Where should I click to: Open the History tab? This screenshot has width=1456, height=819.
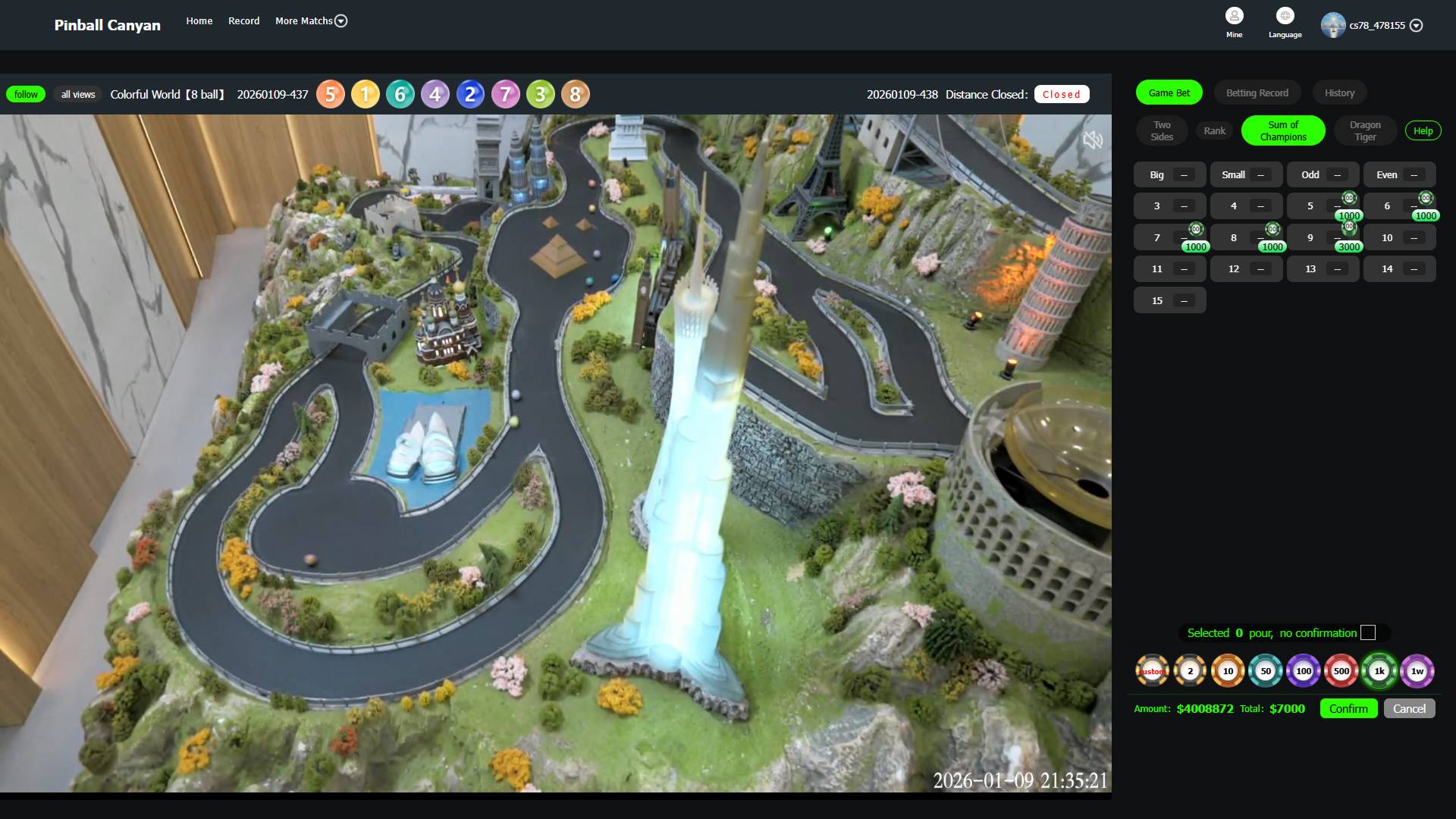click(1339, 93)
